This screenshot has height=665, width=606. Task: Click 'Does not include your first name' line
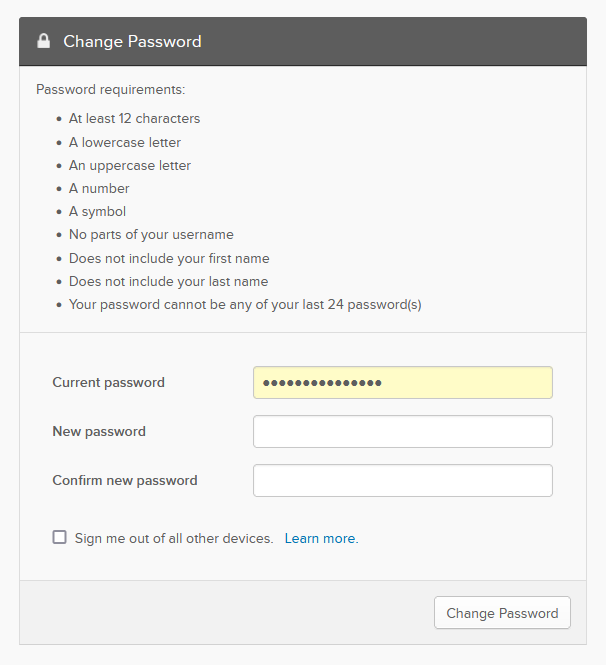[169, 258]
